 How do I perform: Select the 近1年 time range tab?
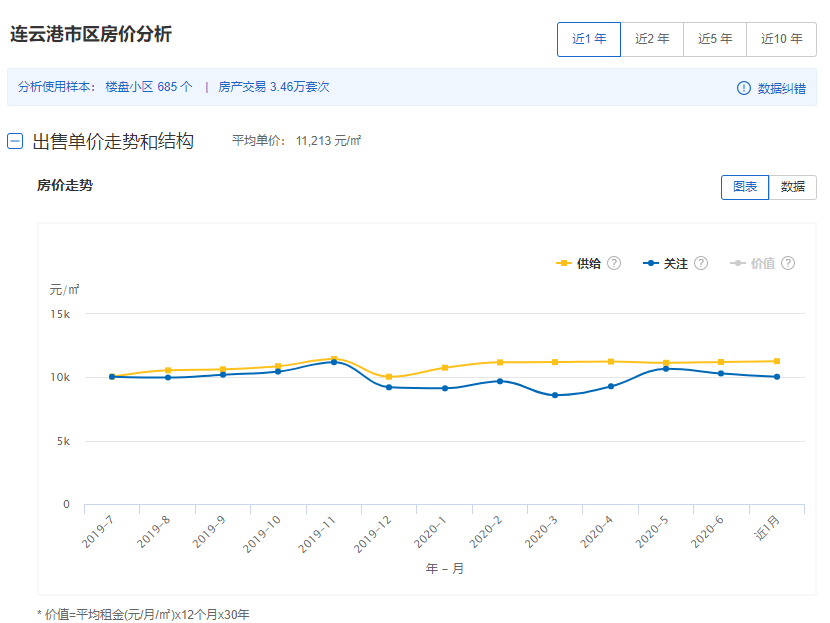tap(589, 40)
